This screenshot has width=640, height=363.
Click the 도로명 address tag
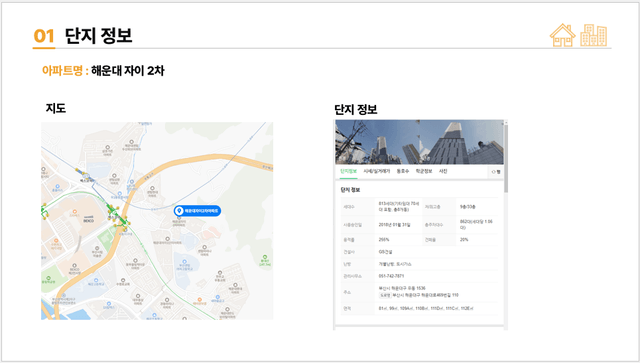coord(385,295)
